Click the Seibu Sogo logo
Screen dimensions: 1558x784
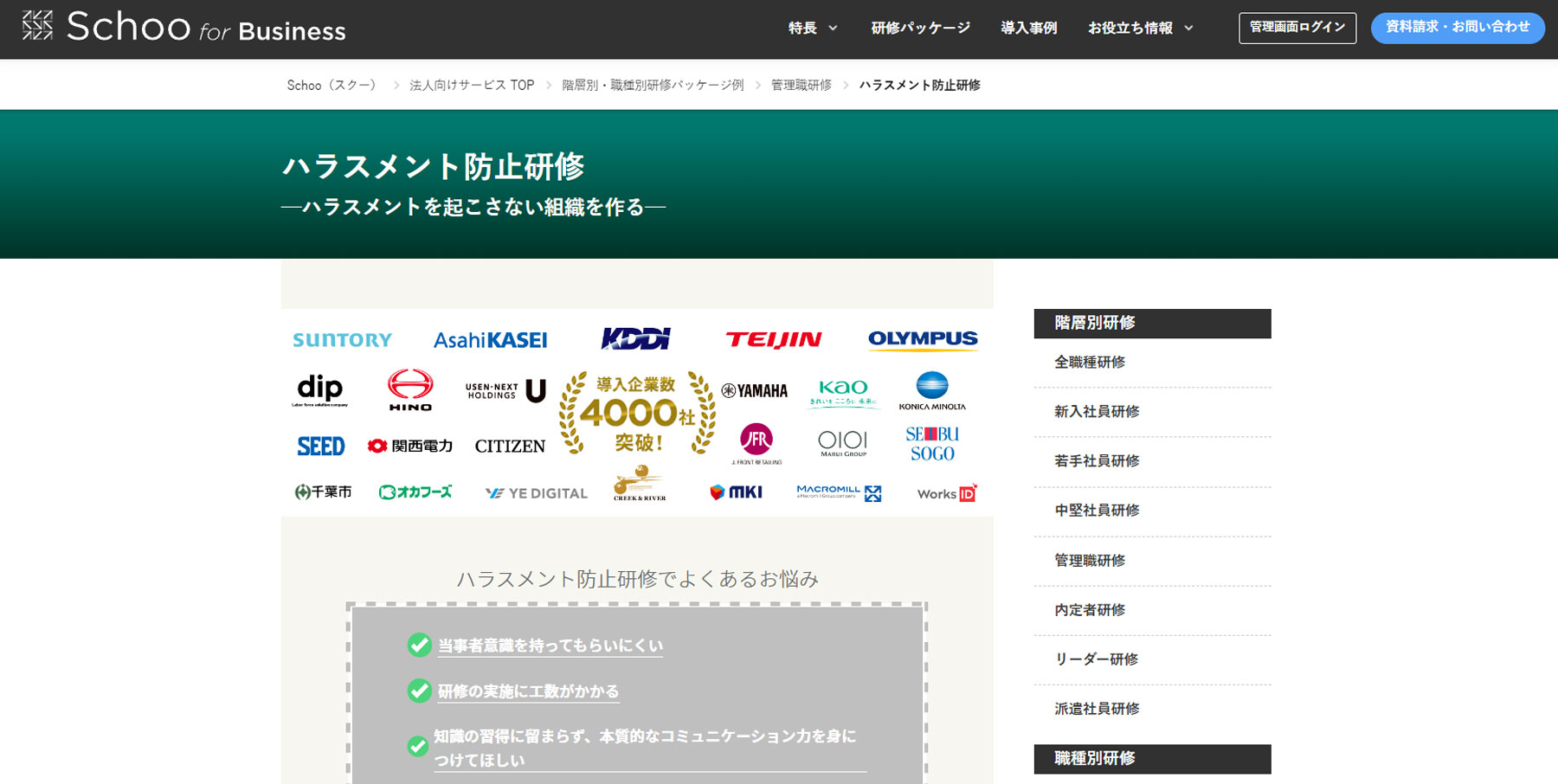click(932, 444)
